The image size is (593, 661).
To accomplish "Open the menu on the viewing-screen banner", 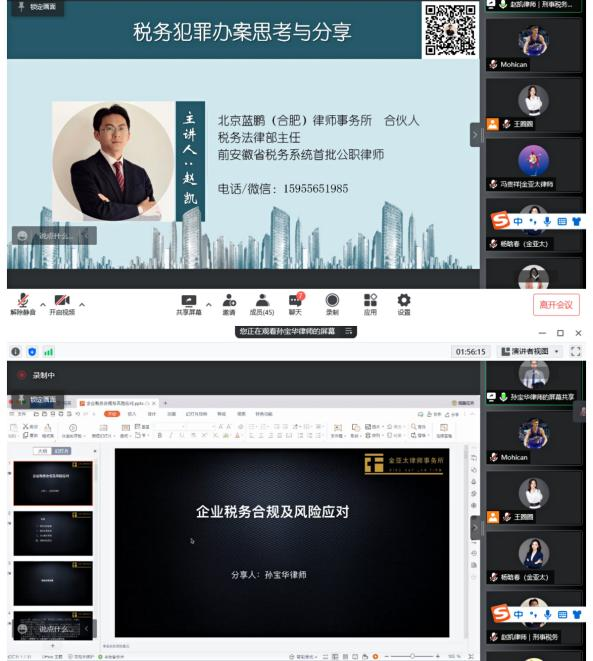I will tap(349, 331).
